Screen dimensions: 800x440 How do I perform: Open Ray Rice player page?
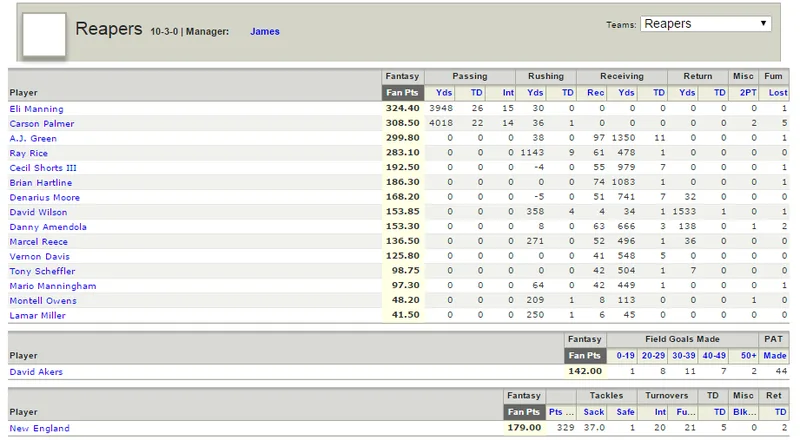coord(29,153)
